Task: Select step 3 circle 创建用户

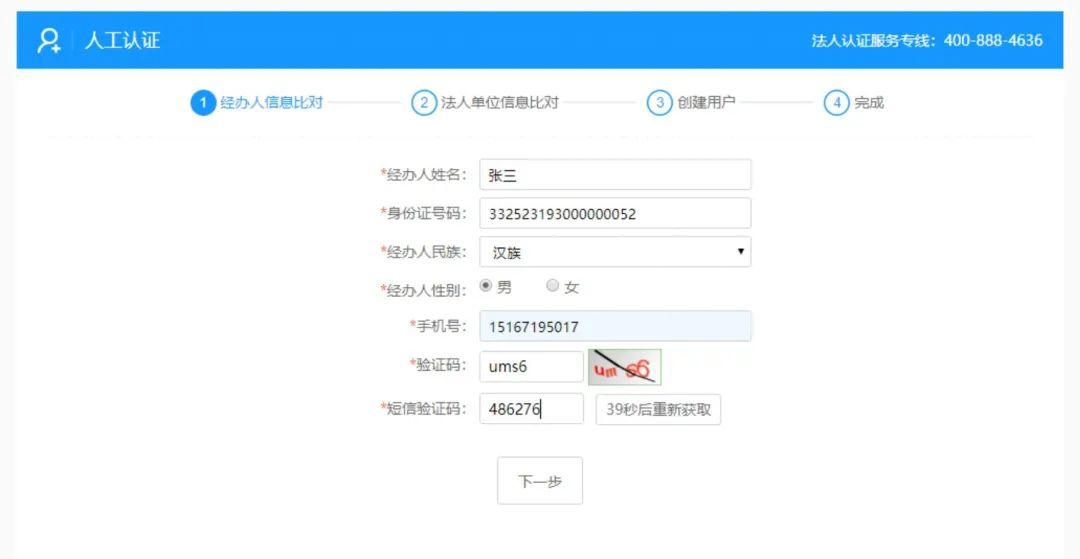Action: click(x=659, y=103)
